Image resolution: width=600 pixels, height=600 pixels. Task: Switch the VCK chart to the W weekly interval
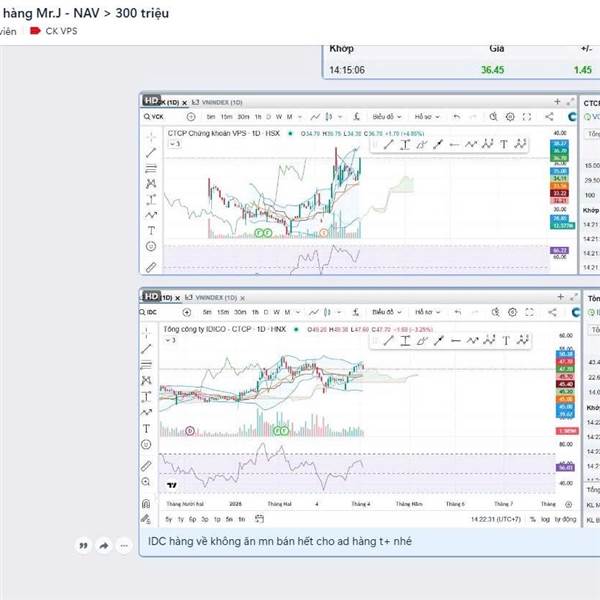pos(279,117)
